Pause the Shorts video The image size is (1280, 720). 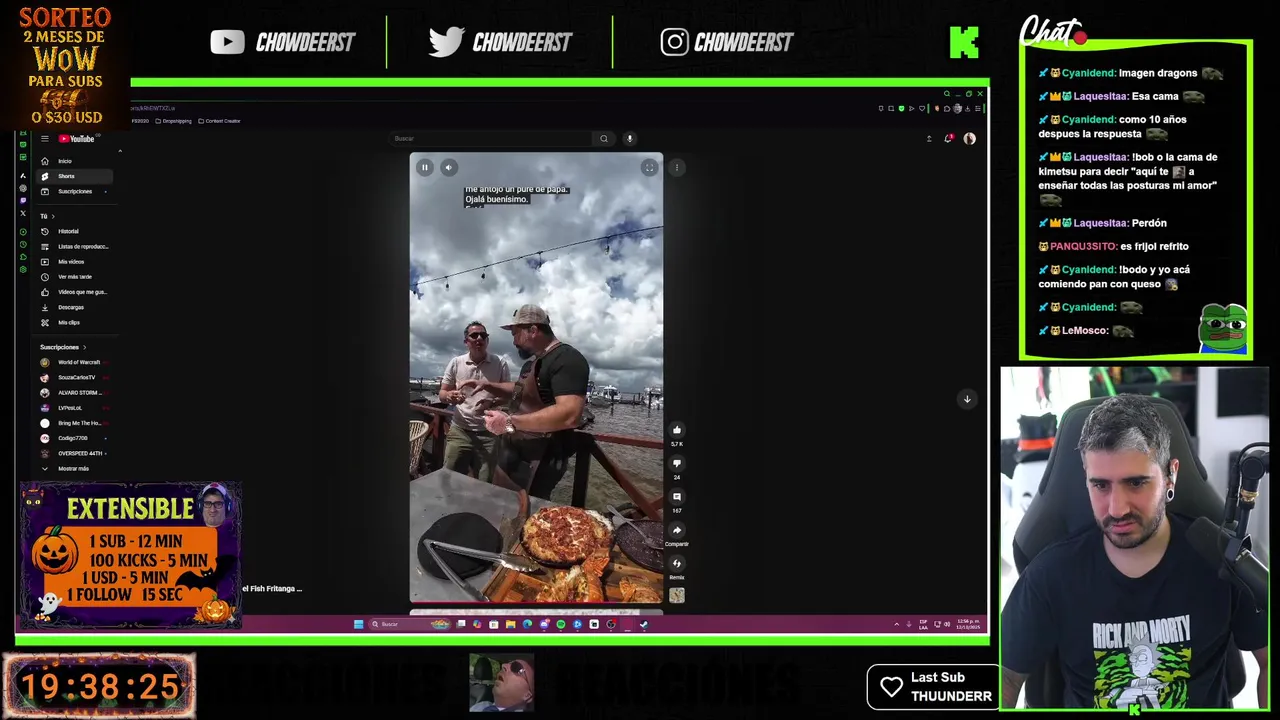pyautogui.click(x=425, y=168)
